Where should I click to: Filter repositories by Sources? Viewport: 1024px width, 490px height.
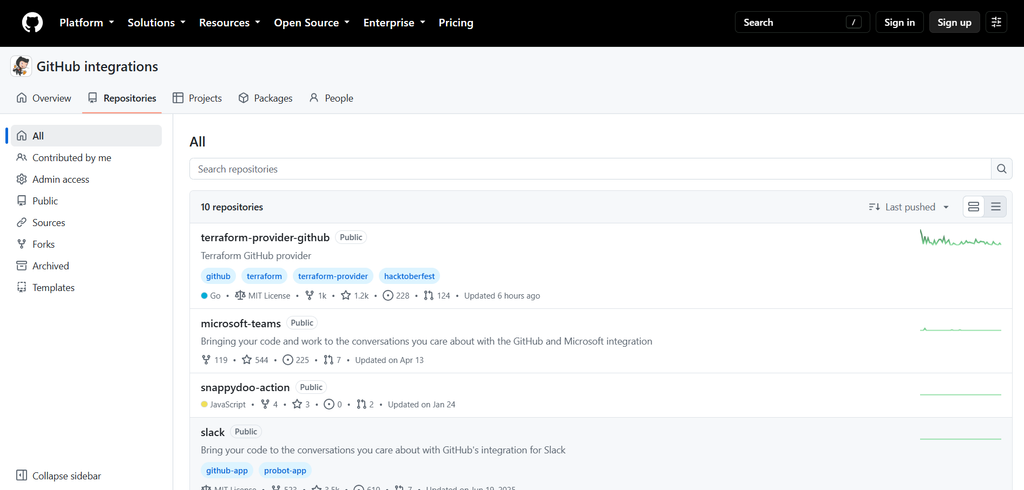pos(86,222)
